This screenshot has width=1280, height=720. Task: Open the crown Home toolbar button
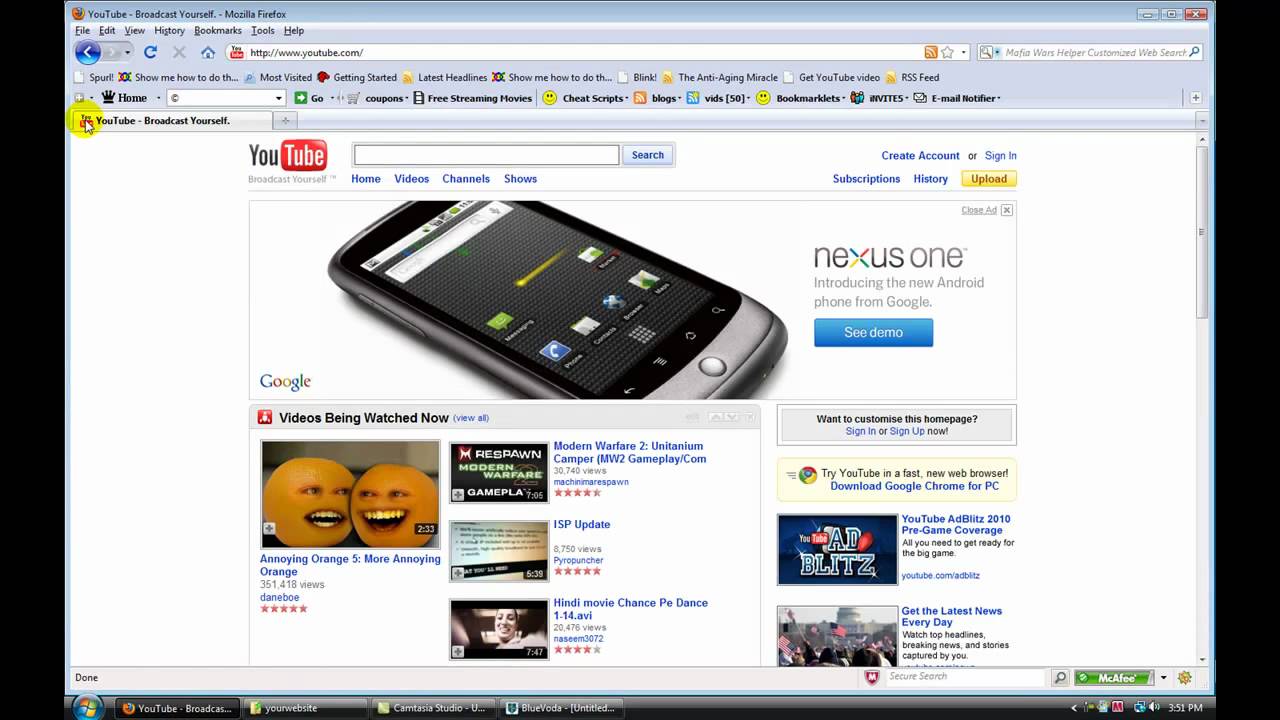pos(124,98)
